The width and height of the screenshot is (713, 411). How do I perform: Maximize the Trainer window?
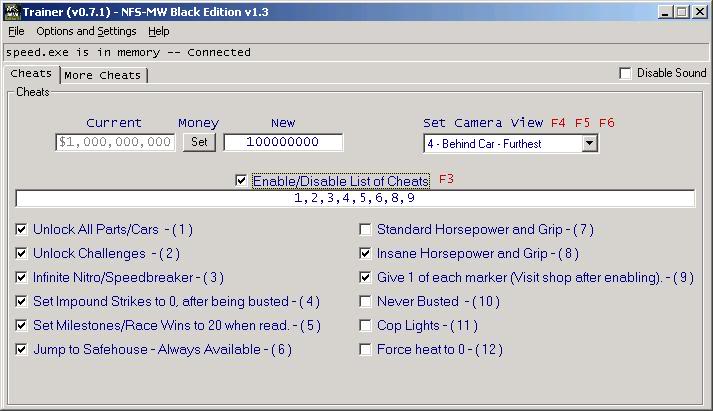[682, 12]
